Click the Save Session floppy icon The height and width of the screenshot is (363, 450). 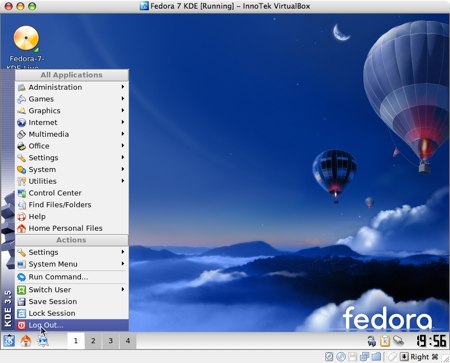tap(22, 302)
